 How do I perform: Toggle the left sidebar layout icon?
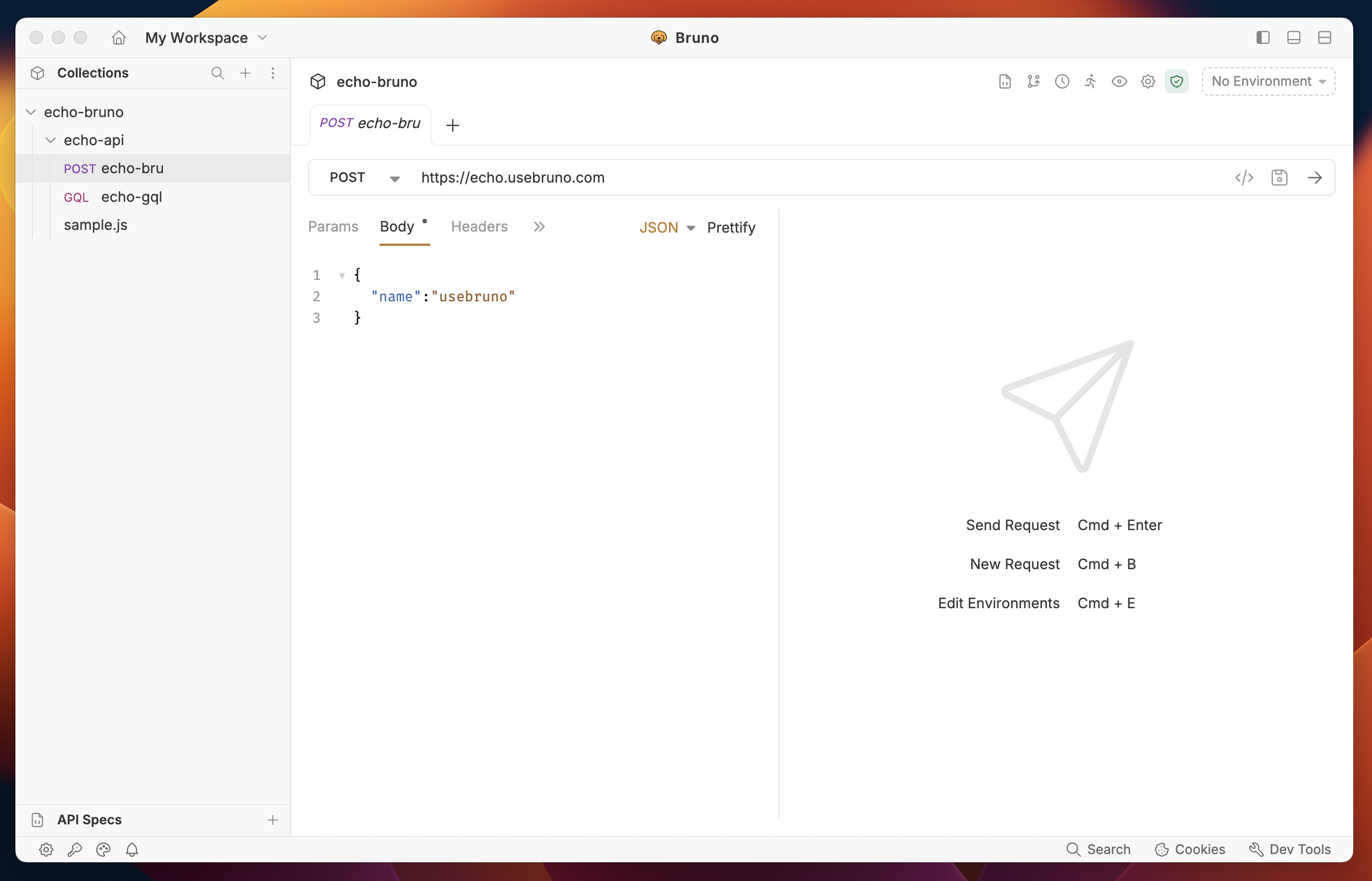point(1263,38)
